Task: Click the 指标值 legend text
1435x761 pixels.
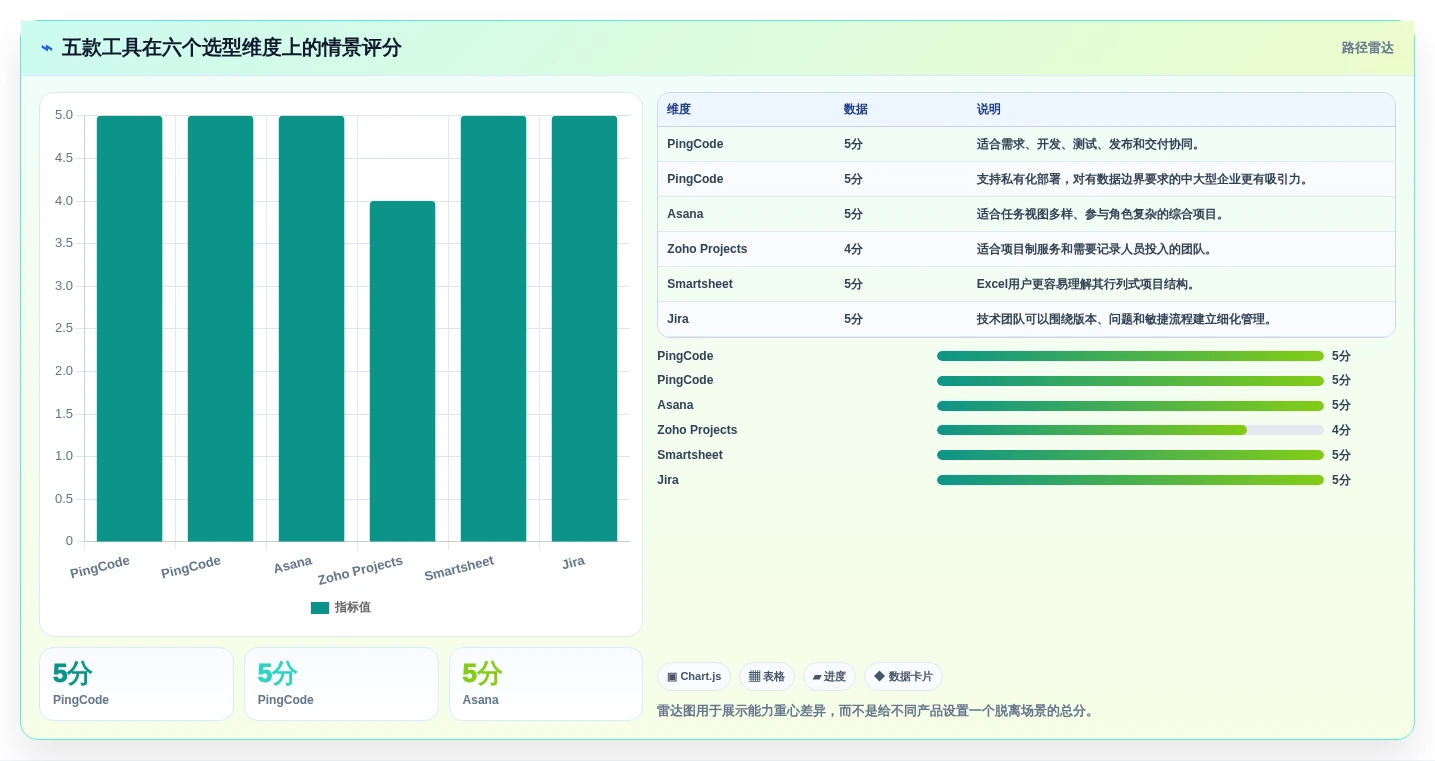Action: (x=353, y=608)
